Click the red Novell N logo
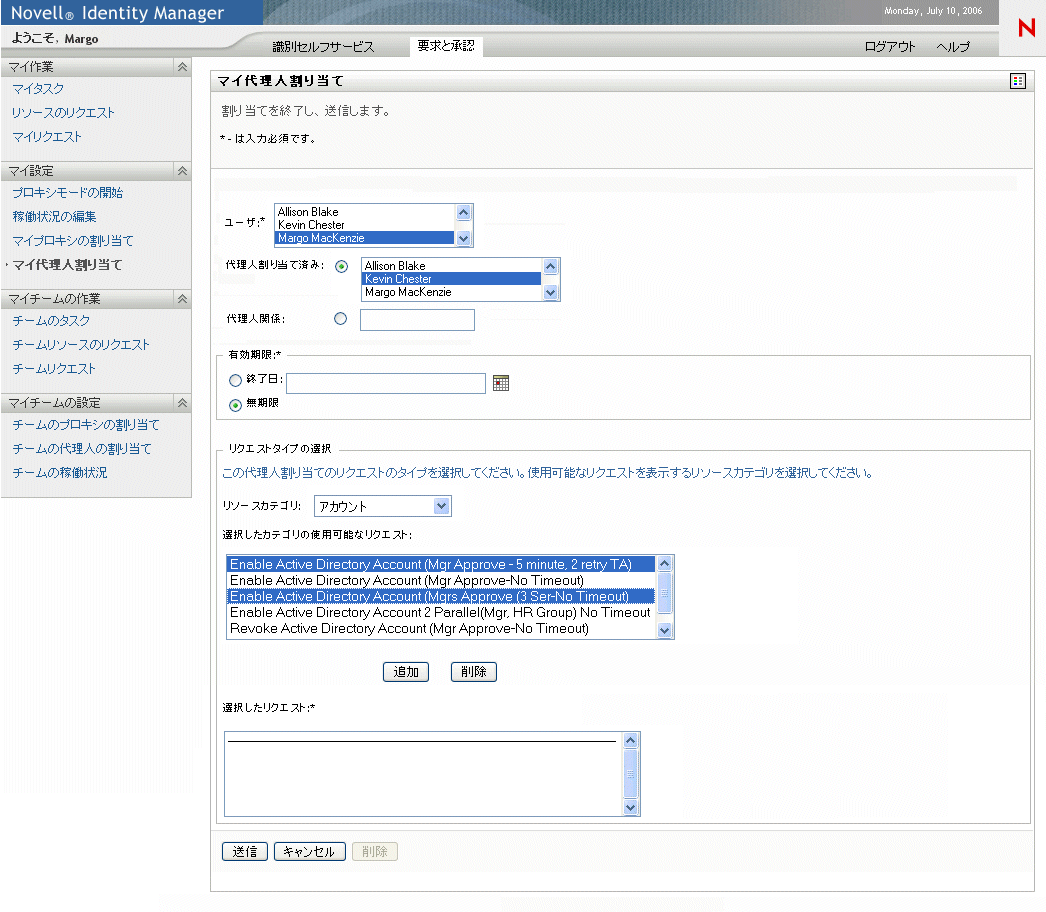This screenshot has width=1046, height=912. (1026, 27)
